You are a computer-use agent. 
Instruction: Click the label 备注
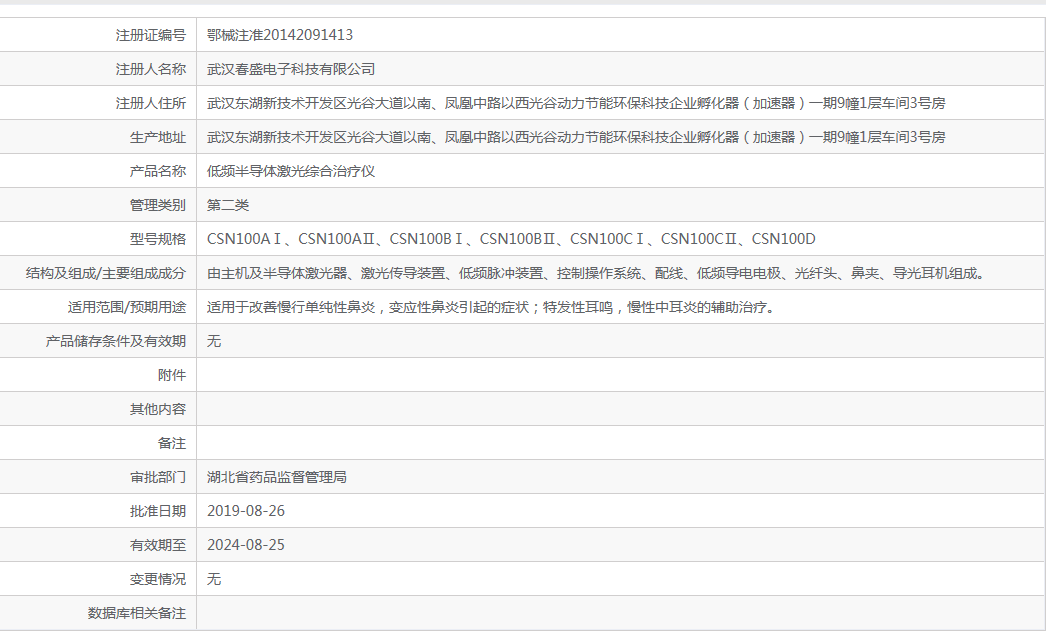171,444
